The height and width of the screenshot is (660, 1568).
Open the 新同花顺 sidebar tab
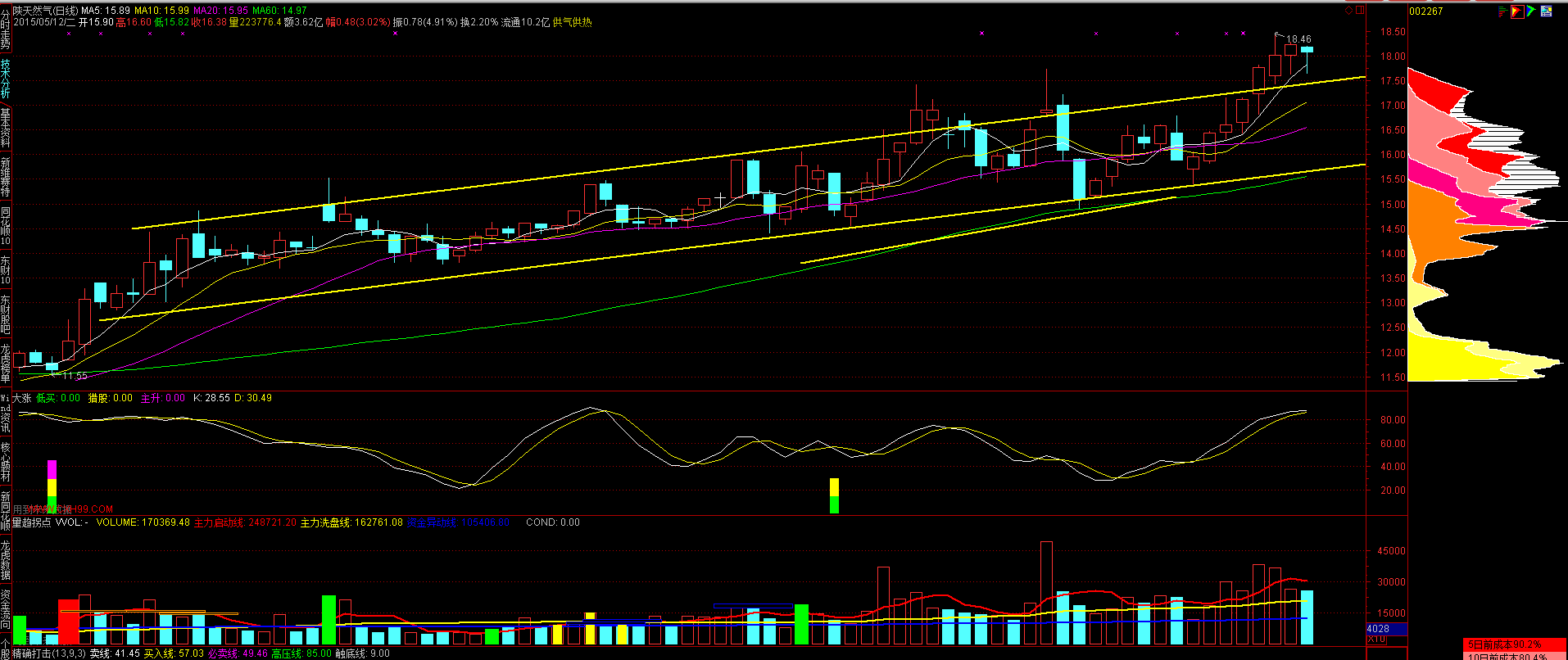6,511
